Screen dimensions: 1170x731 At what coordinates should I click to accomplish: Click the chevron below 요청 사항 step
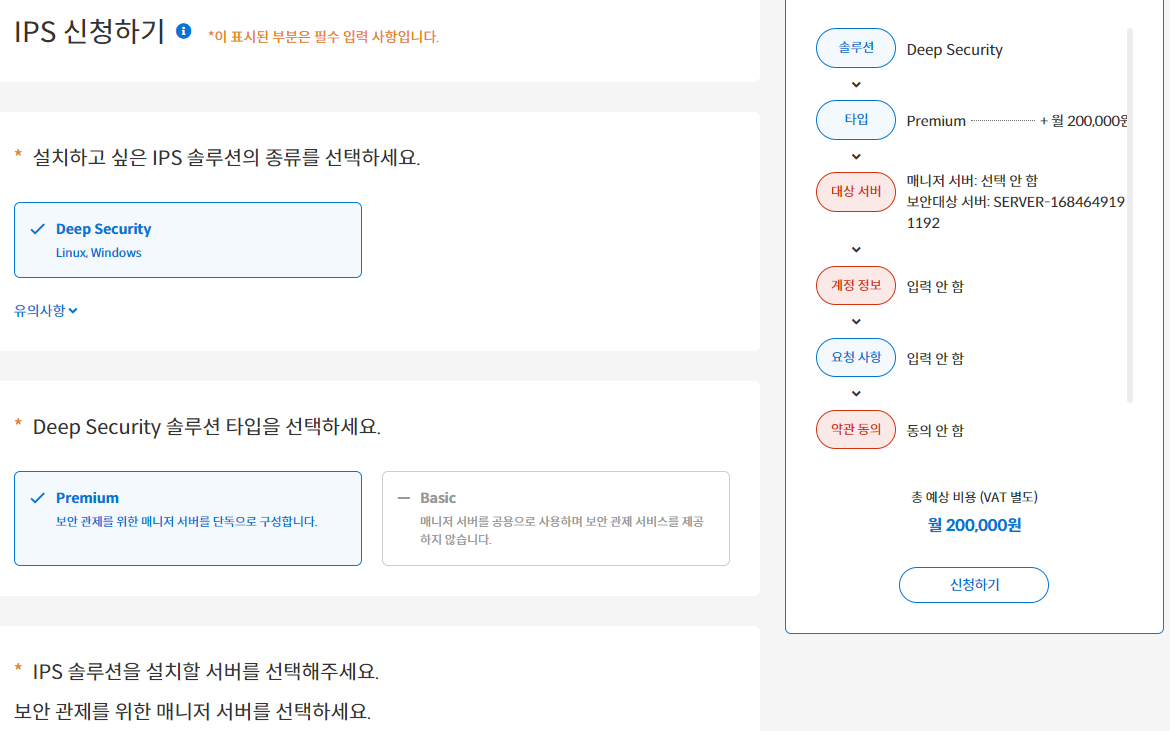[856, 393]
